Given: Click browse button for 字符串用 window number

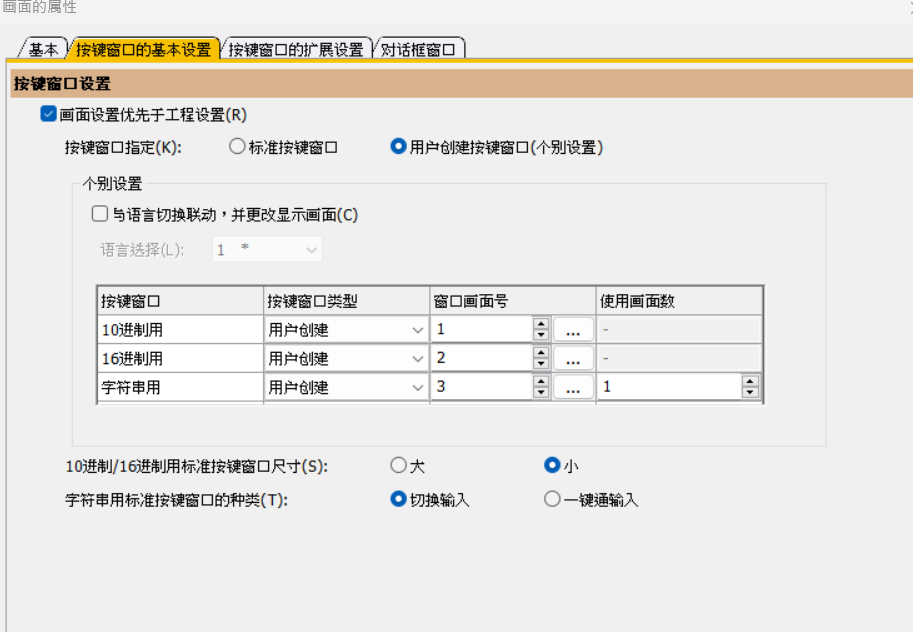Looking at the screenshot, I should point(573,387).
